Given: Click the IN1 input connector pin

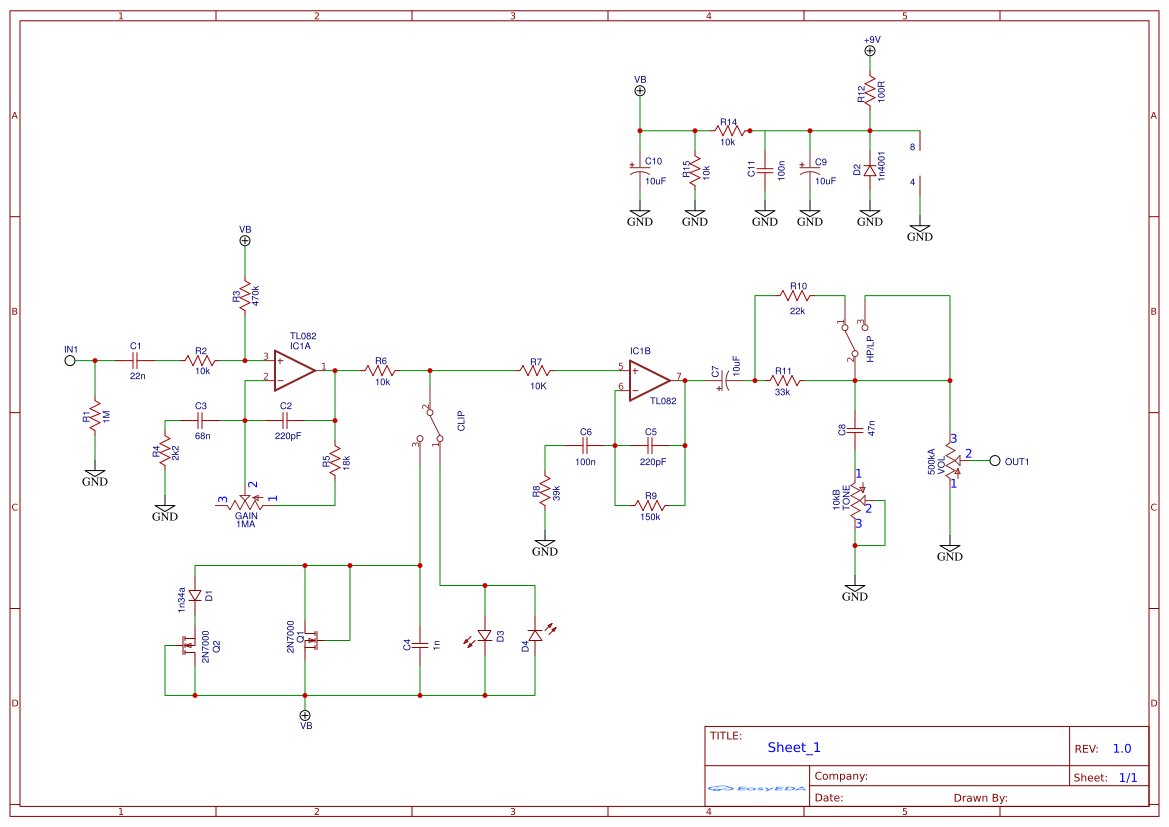Looking at the screenshot, I should tap(68, 359).
